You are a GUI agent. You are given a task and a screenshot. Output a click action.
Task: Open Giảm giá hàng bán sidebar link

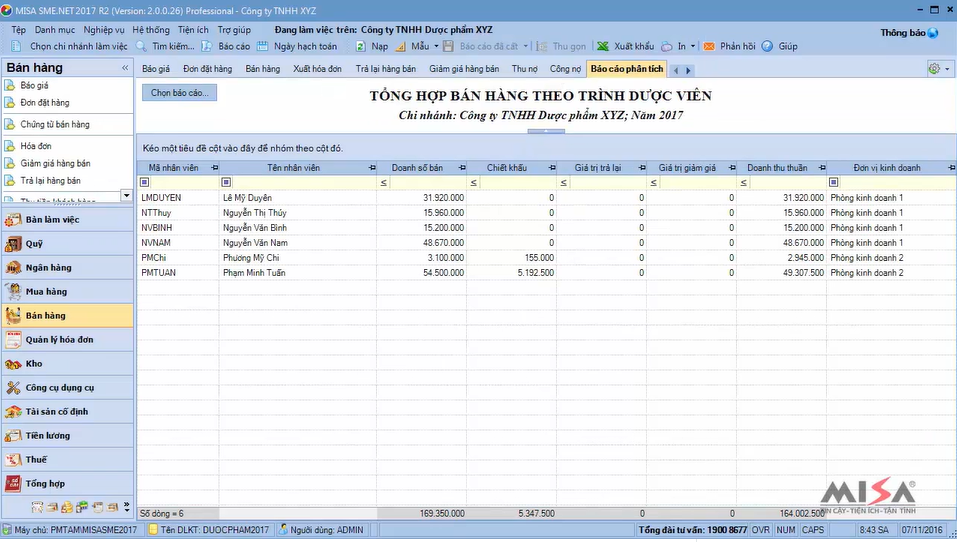coord(56,164)
